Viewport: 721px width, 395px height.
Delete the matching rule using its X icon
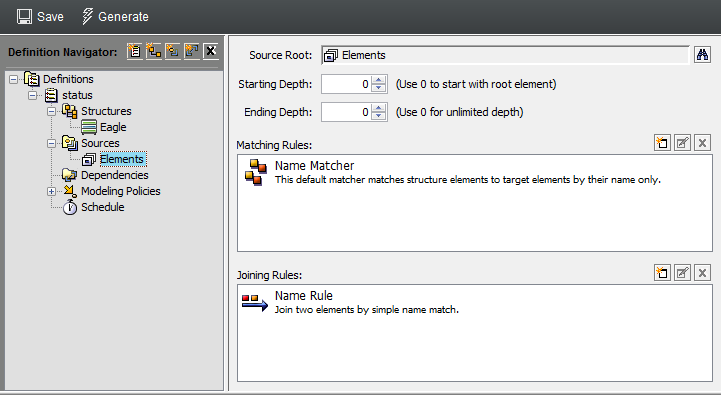pos(702,143)
